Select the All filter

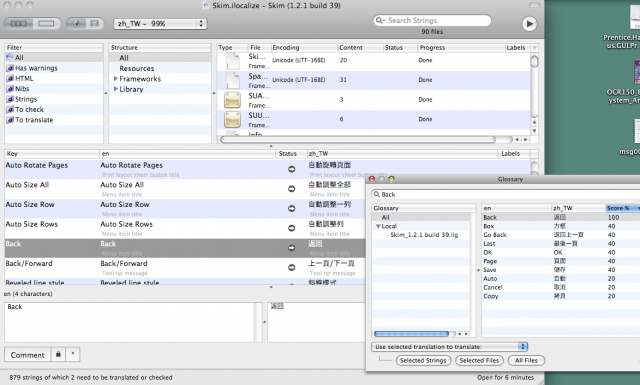click(54, 58)
